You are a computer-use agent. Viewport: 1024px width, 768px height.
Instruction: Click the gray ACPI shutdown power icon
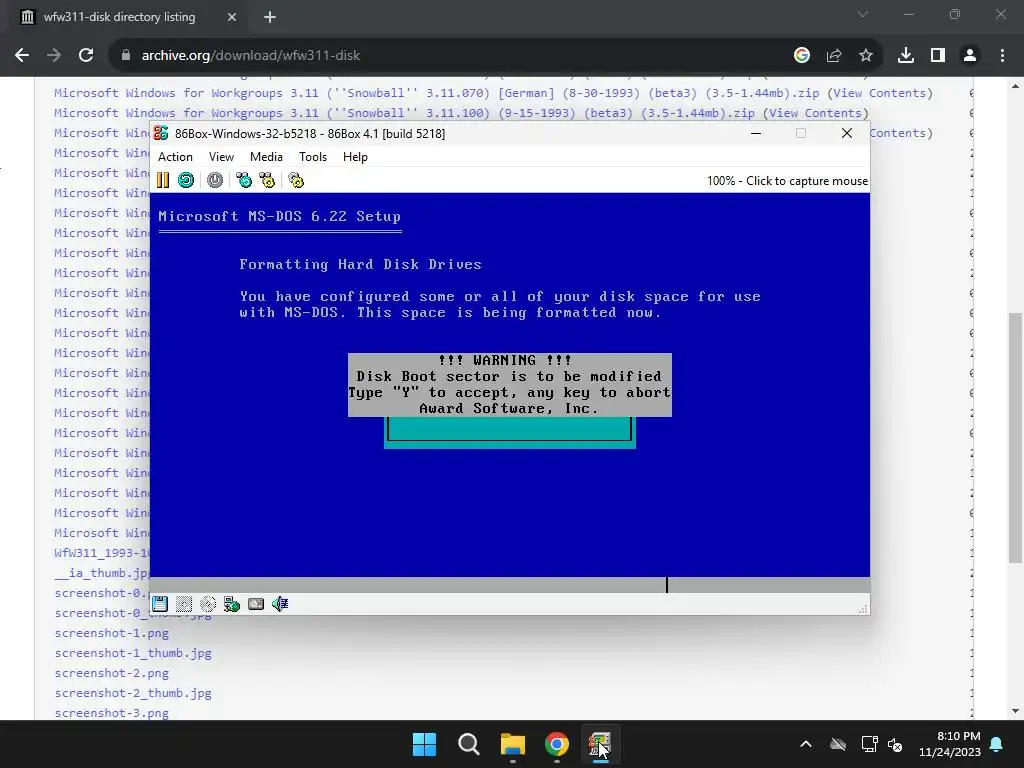215,180
